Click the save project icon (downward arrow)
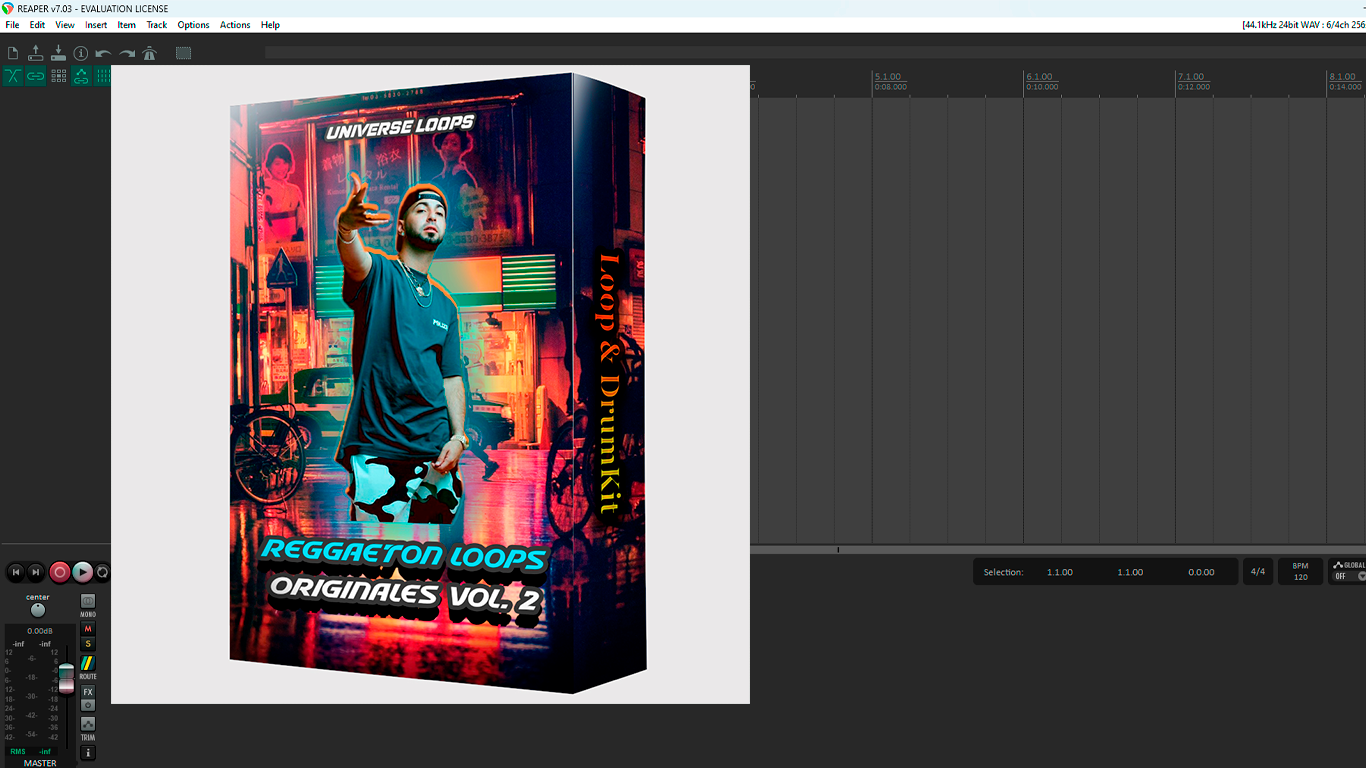1366x768 pixels. [x=58, y=53]
